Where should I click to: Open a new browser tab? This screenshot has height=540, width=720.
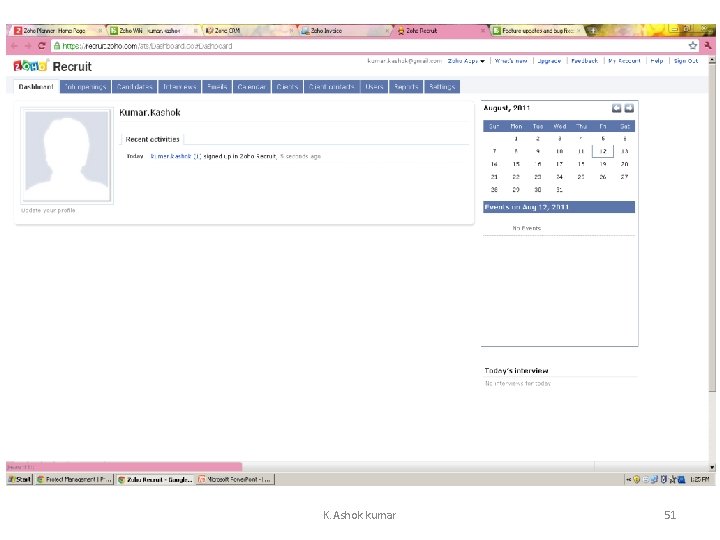click(x=592, y=30)
